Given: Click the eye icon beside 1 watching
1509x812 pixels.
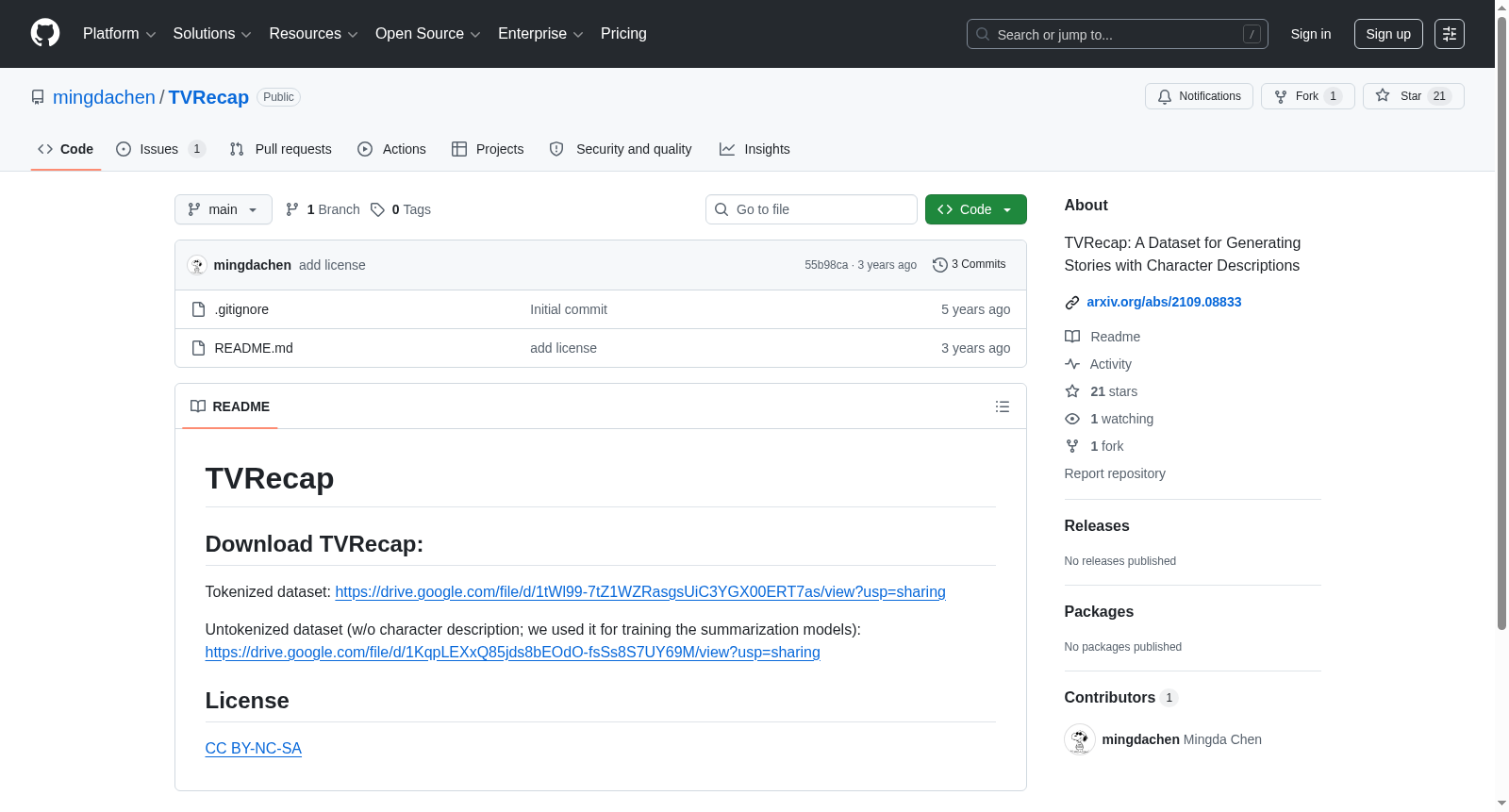Looking at the screenshot, I should point(1072,419).
